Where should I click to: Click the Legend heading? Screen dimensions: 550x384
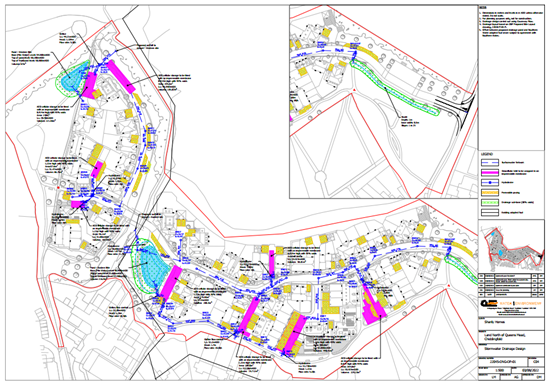coord(487,154)
